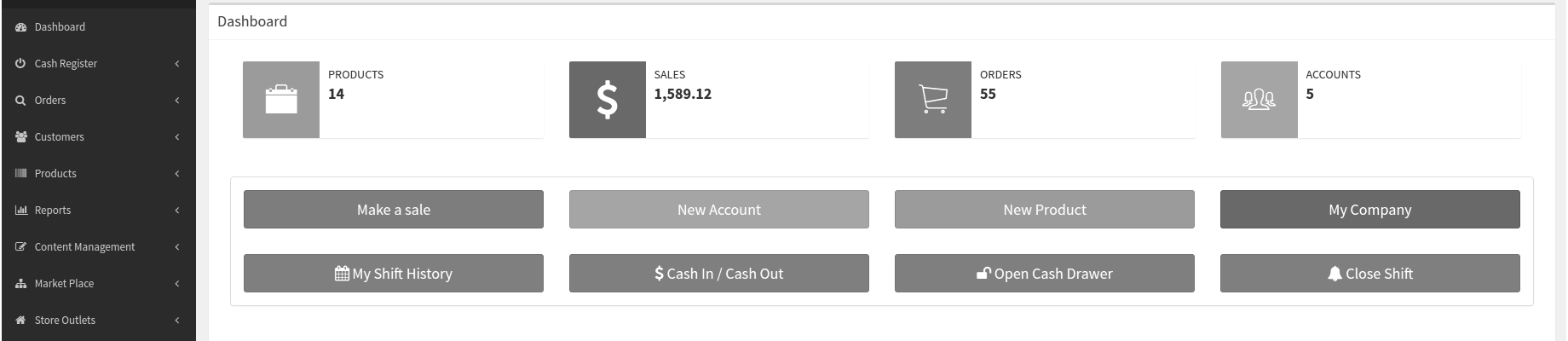This screenshot has height=341, width=1568.
Task: Open the Reports sidebar menu item
Action: pyautogui.click(x=53, y=211)
